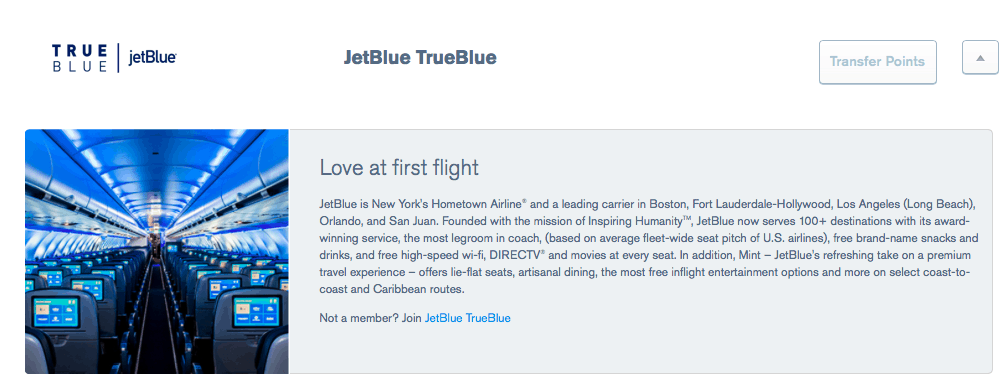Screen dimensions: 1008x392
Task: Click the vertical divider between the two logos
Action: click(118, 58)
